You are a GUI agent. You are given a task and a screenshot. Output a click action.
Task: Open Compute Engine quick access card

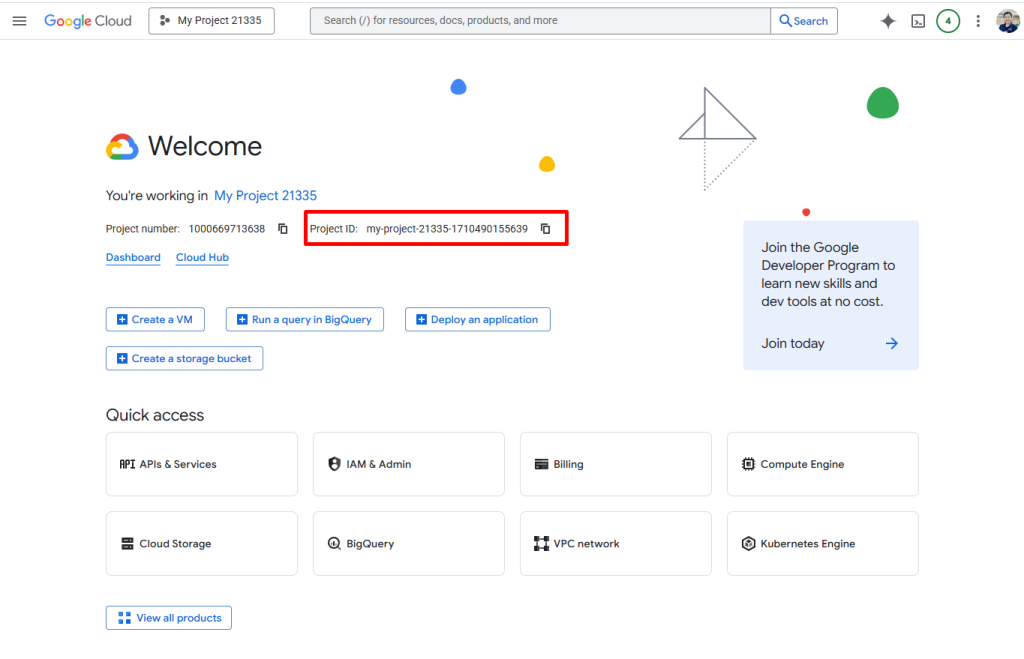823,464
